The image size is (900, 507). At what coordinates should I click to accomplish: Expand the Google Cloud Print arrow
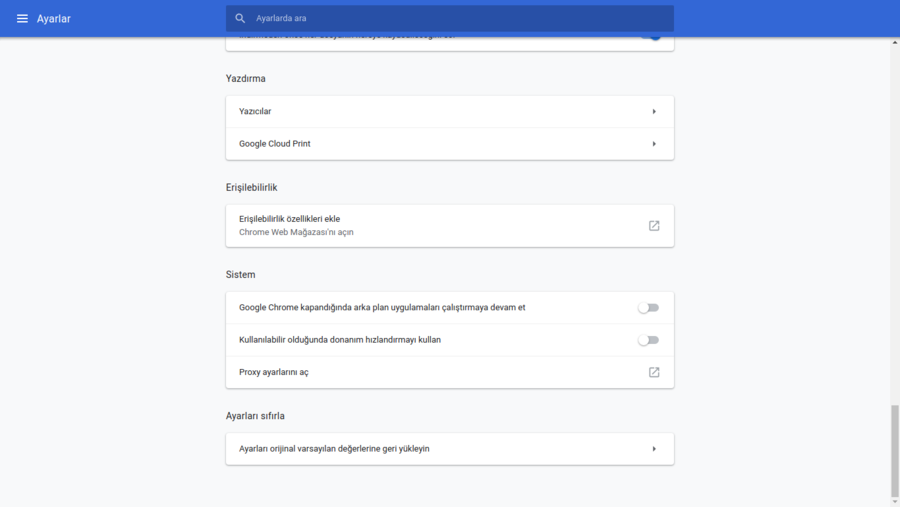coord(654,144)
